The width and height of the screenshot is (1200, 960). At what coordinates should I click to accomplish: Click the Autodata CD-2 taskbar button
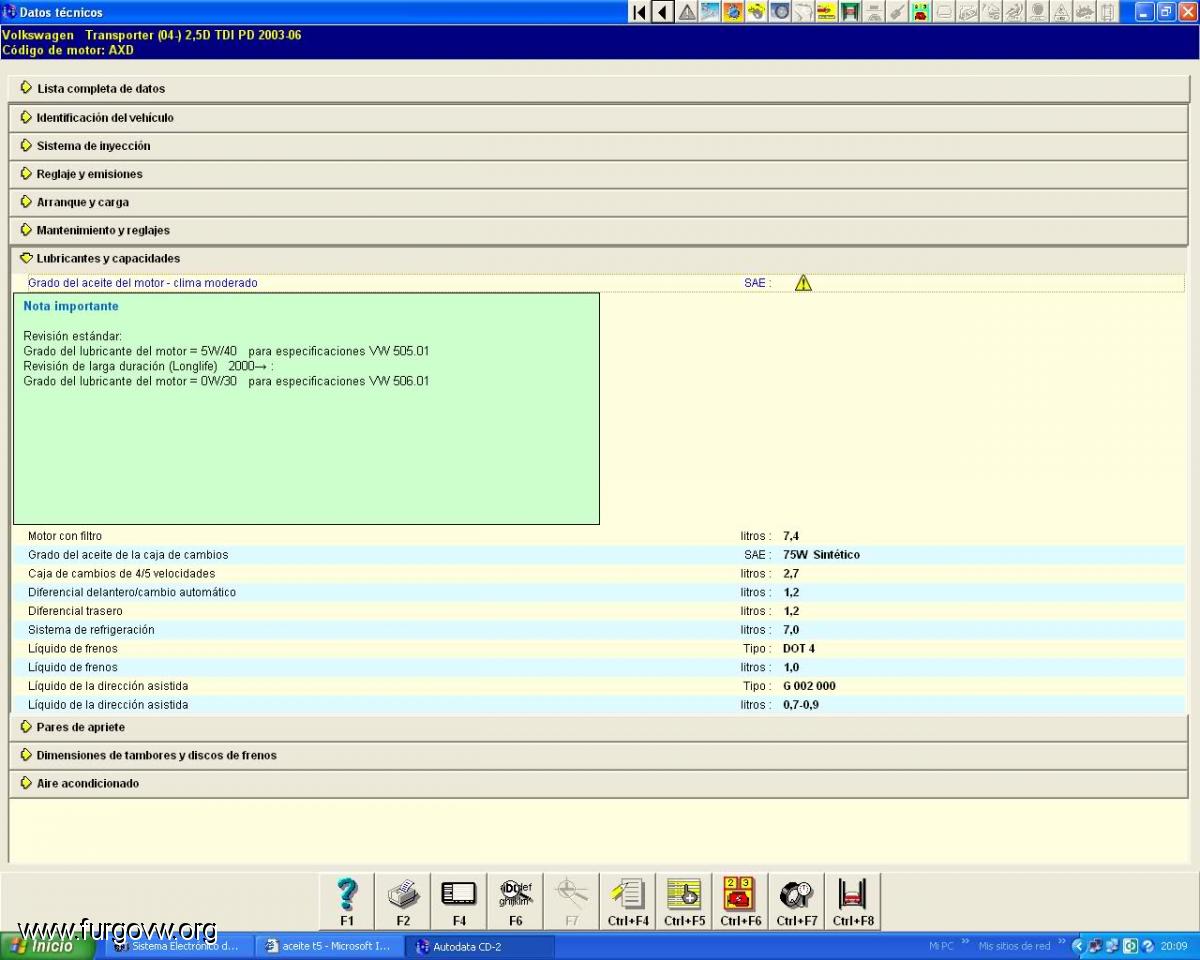[x=480, y=946]
